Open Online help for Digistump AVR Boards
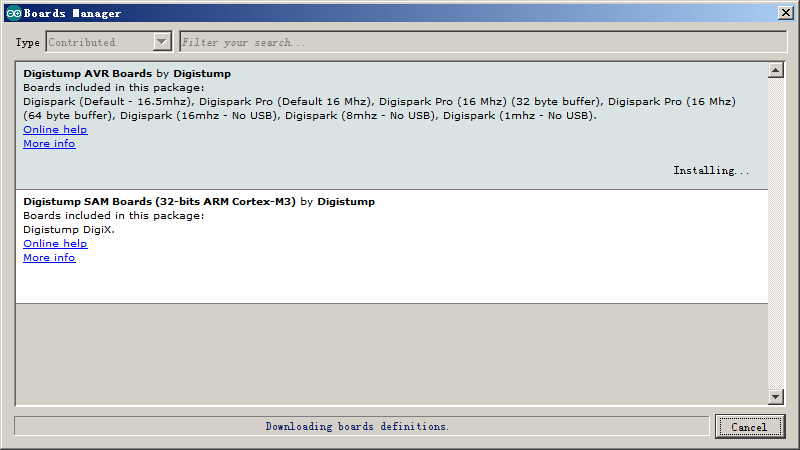This screenshot has height=450, width=800. pyautogui.click(x=55, y=130)
